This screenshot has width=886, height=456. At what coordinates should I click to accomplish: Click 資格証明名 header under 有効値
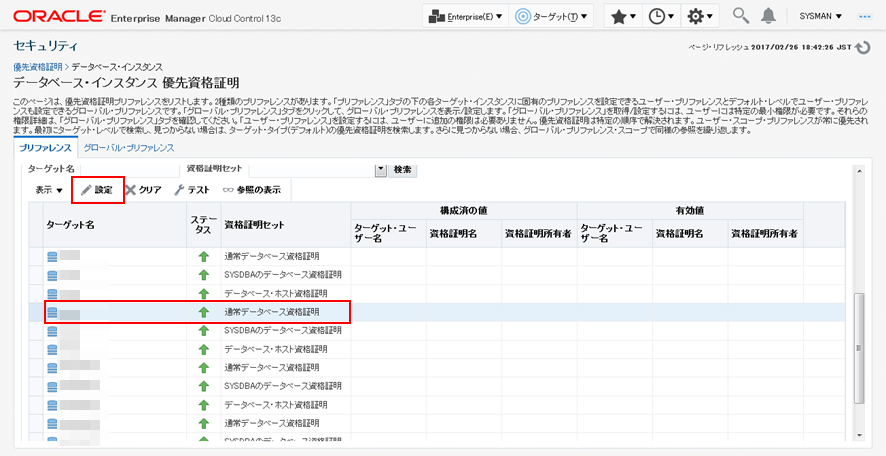point(690,233)
